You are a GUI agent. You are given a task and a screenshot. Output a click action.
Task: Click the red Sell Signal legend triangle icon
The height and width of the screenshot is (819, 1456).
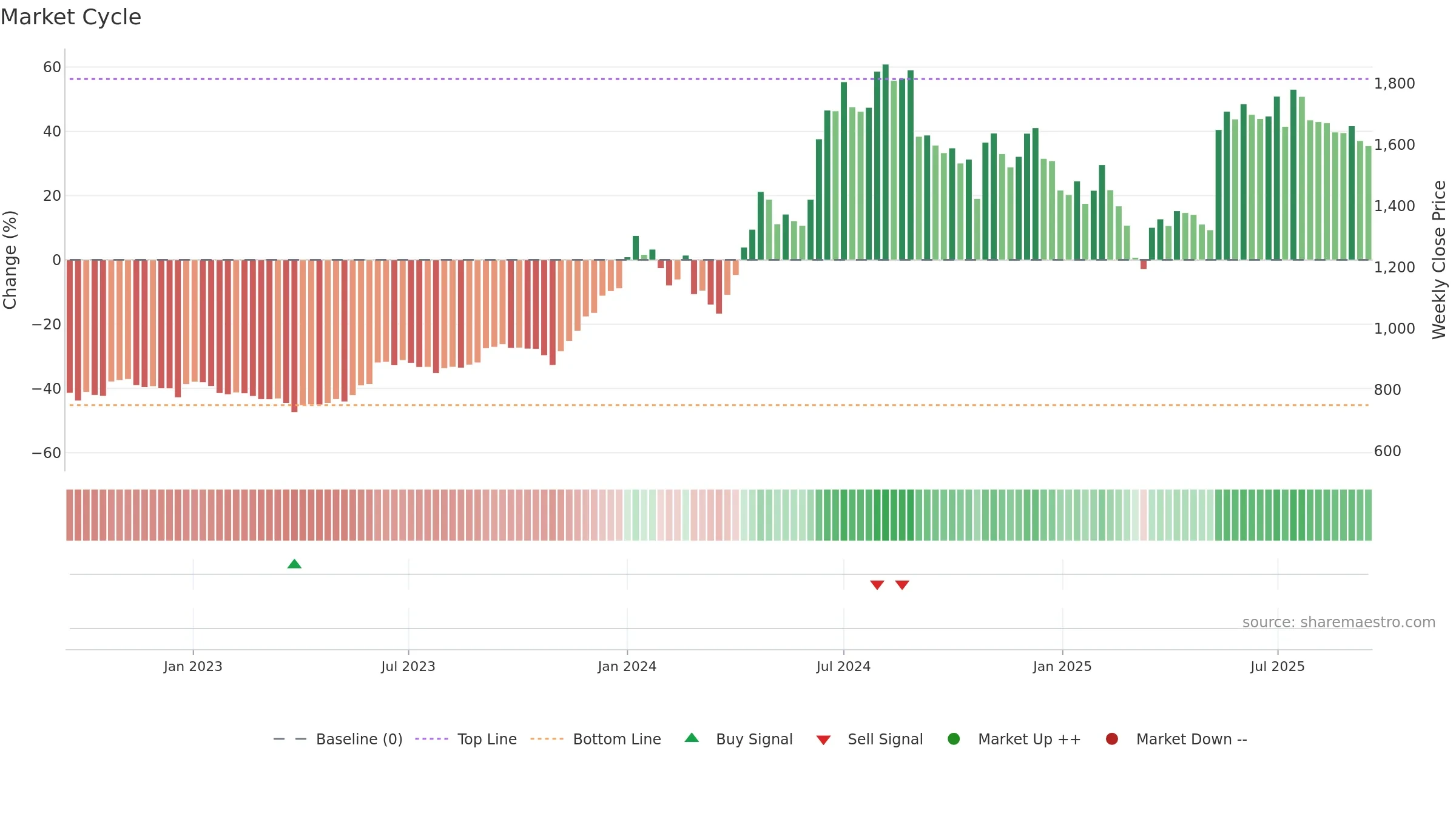tap(823, 740)
